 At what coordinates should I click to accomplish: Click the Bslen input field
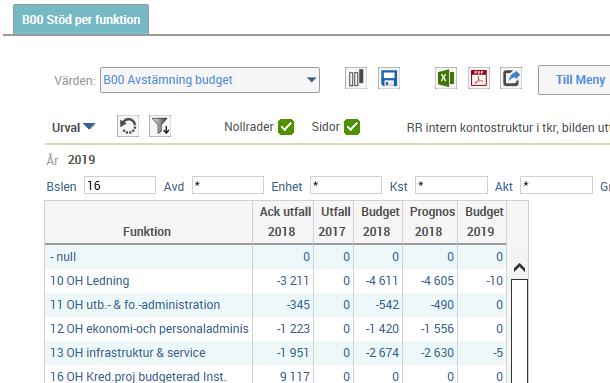point(120,185)
